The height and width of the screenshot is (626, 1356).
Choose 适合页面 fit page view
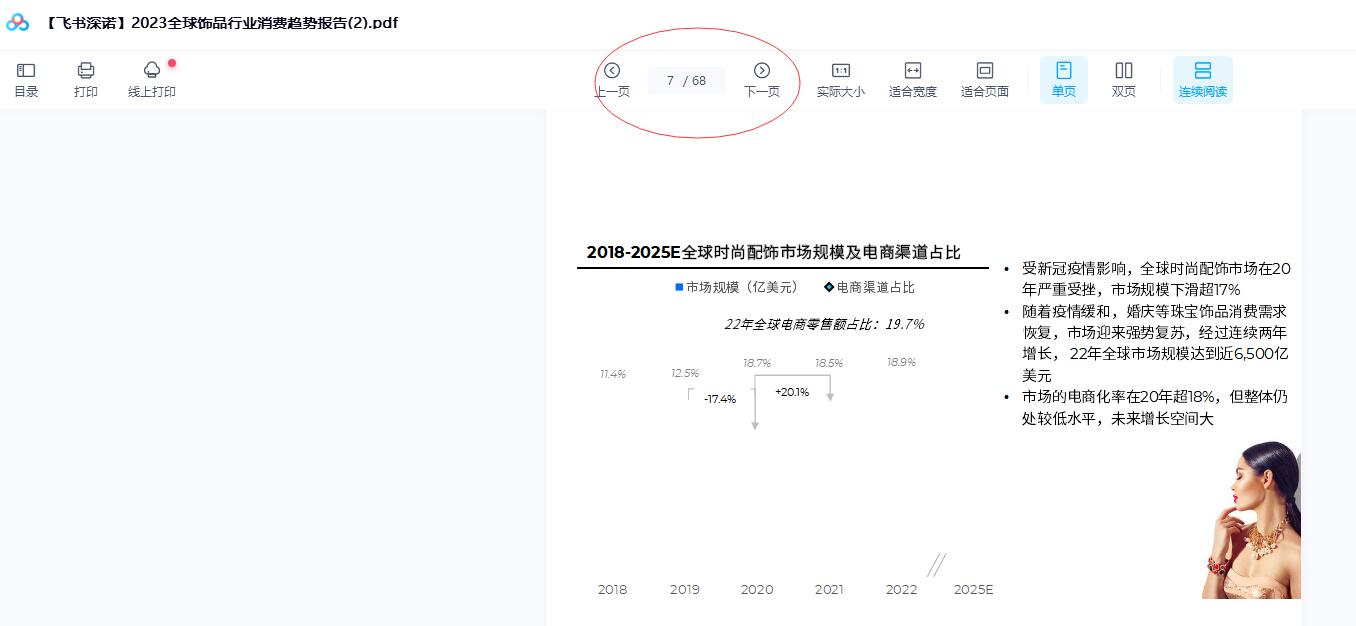(x=984, y=79)
